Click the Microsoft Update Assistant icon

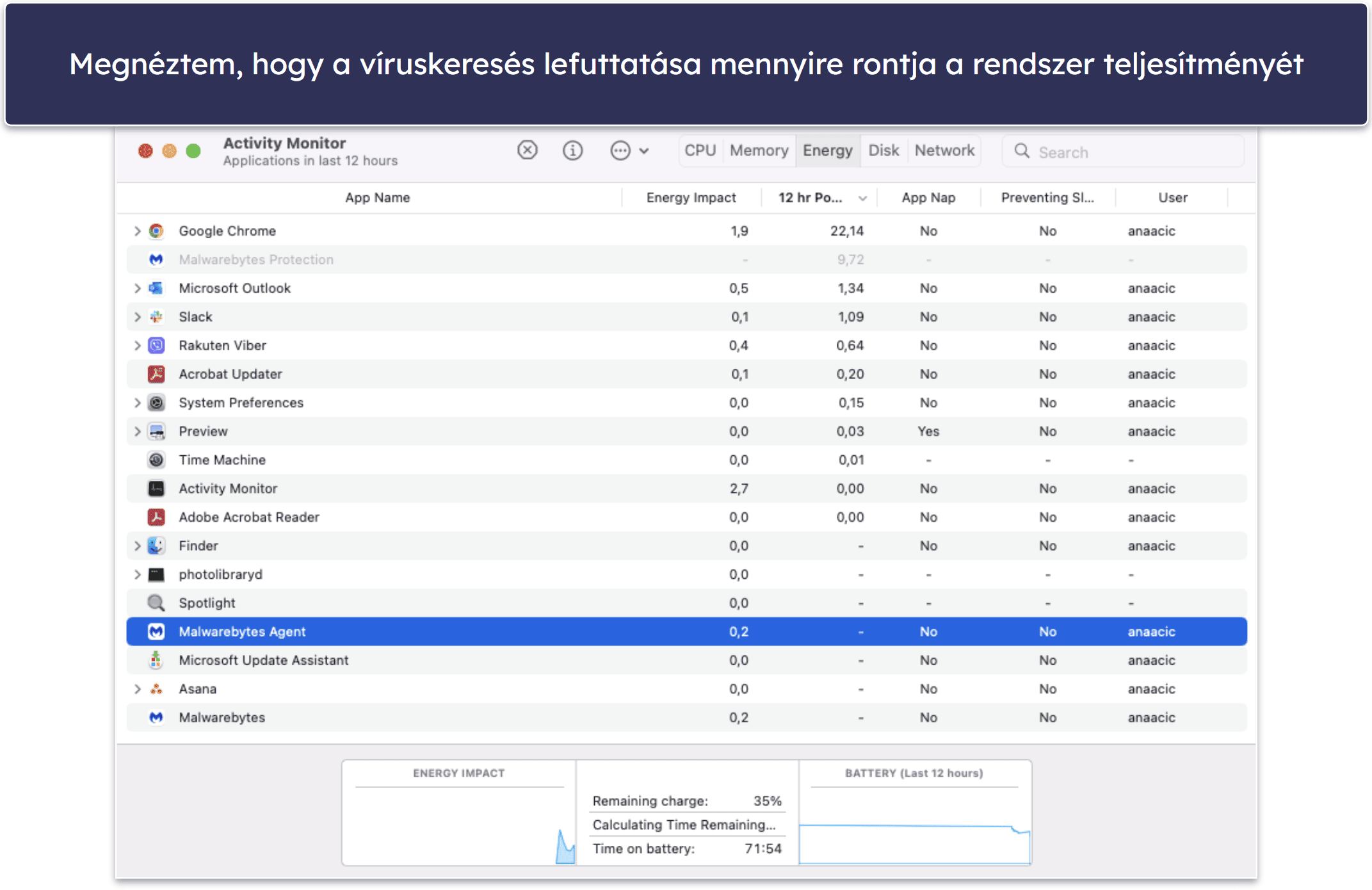tap(156, 660)
